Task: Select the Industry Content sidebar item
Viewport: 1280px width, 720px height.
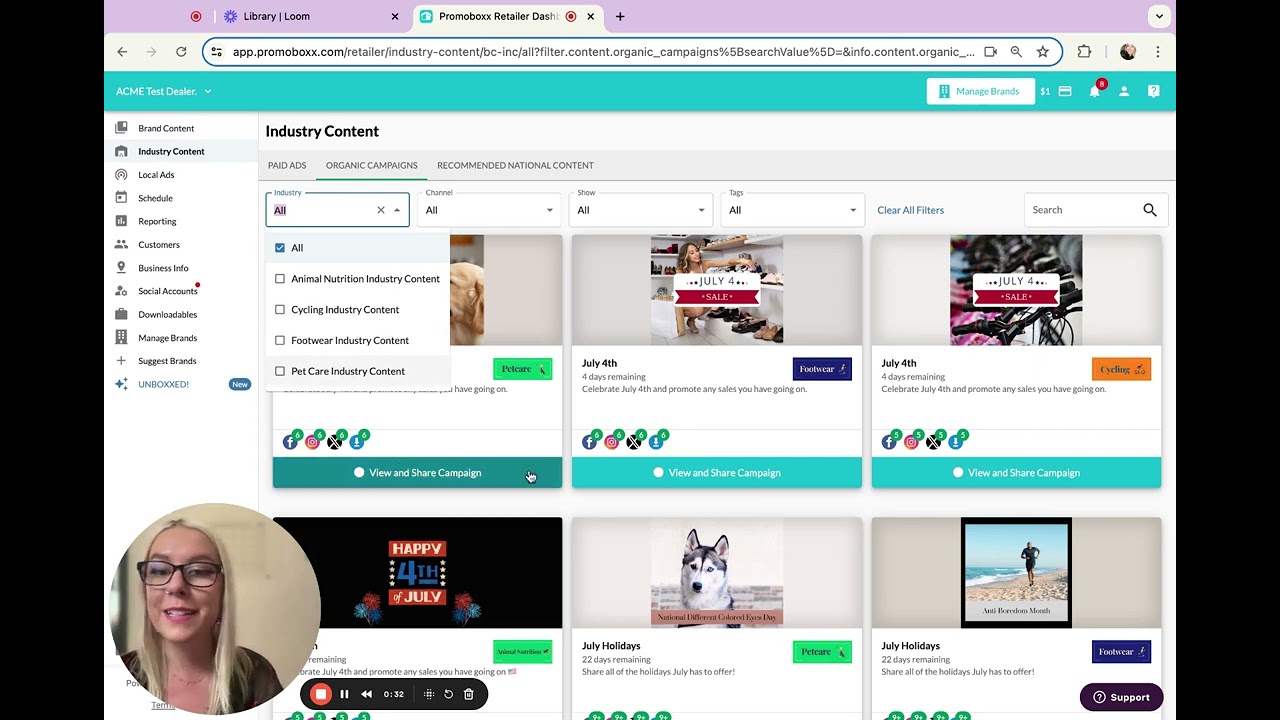Action: 180,151
